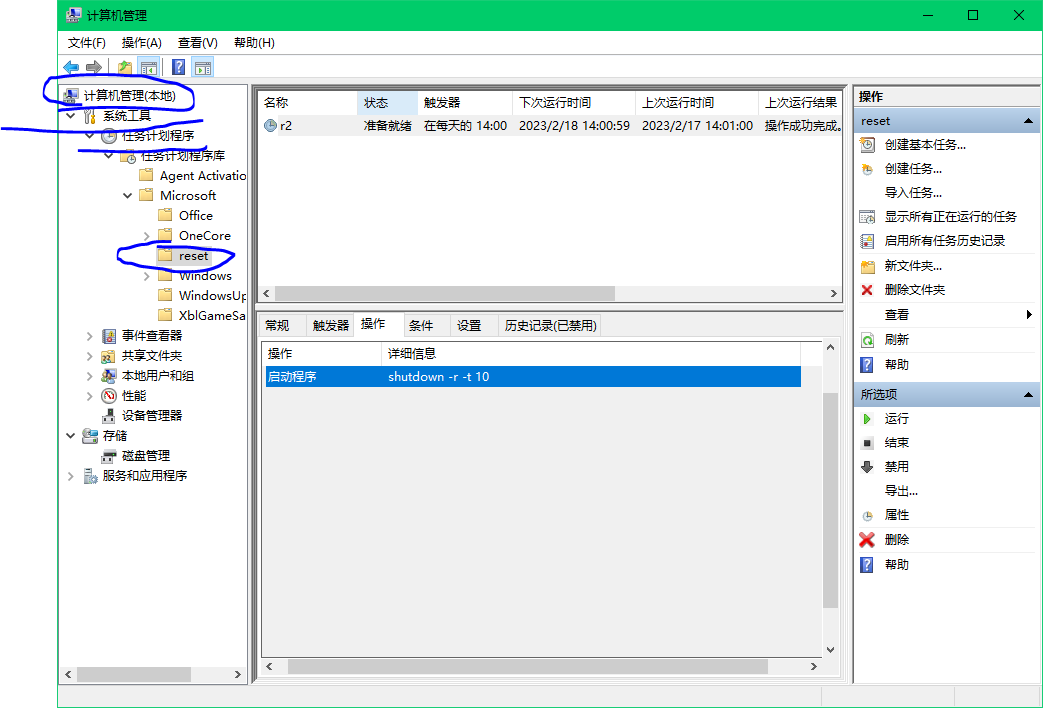The image size is (1043, 708).
Task: Expand the OneCore folder node
Action: [x=147, y=236]
